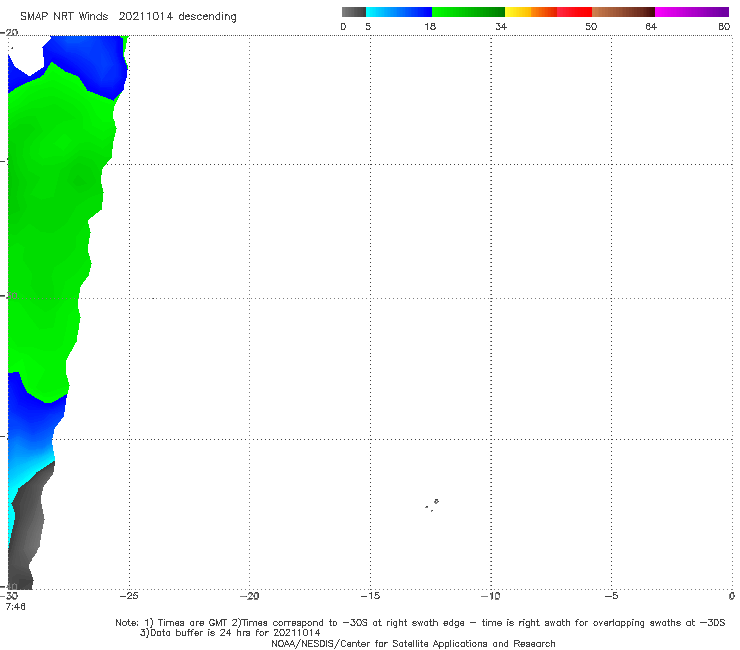740x650 pixels.
Task: Click the longitude axis label '-5'
Action: (x=611, y=596)
